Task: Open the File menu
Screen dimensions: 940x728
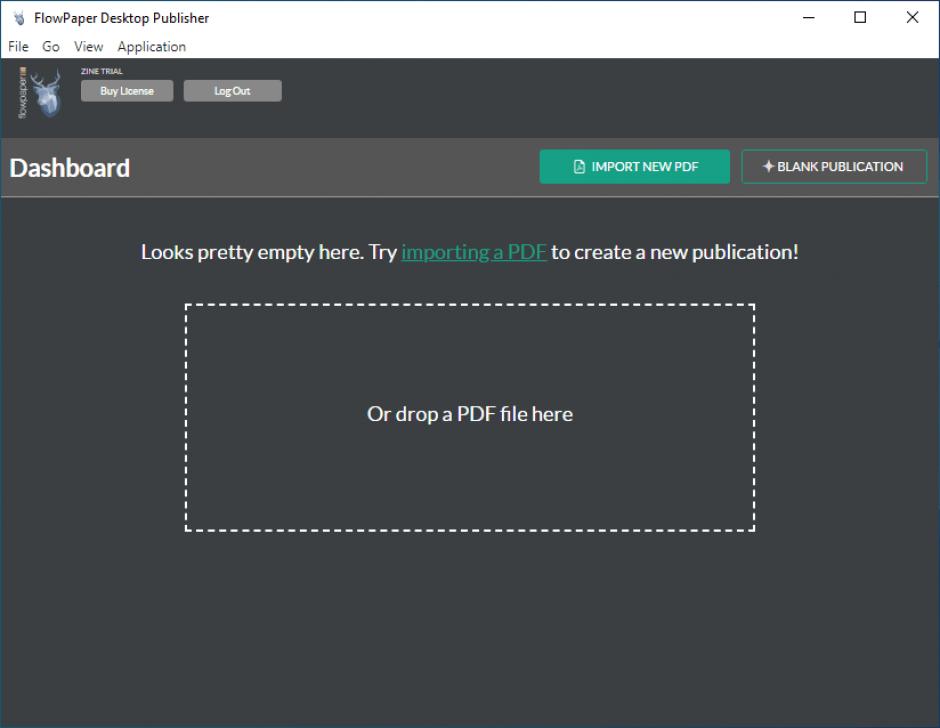Action: coord(18,46)
